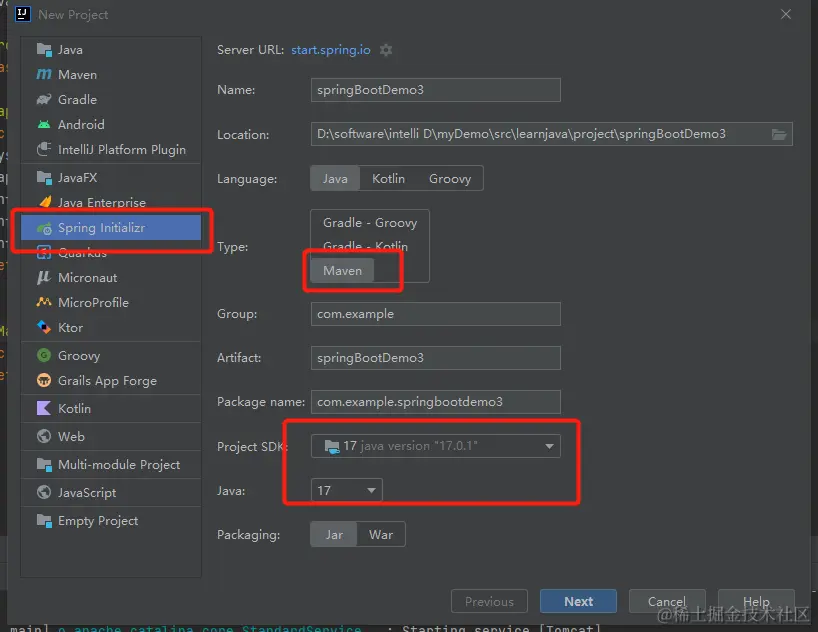The height and width of the screenshot is (632, 818).
Task: Edit the Artifact field
Action: pos(436,357)
